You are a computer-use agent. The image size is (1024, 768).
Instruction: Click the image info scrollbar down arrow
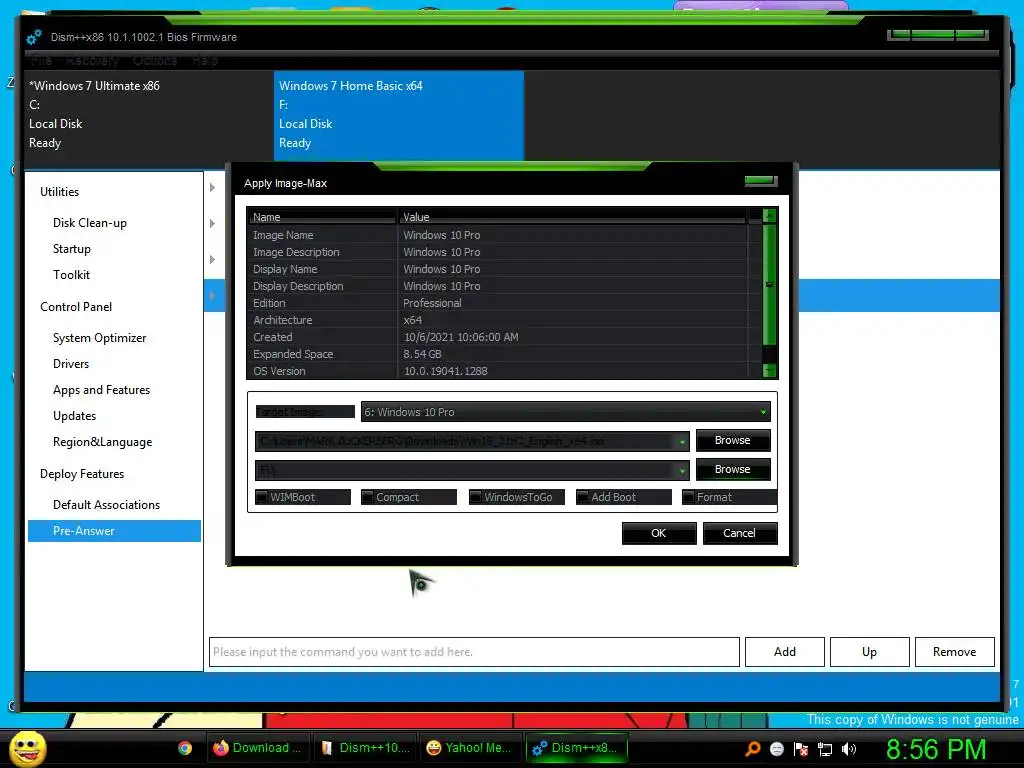click(769, 370)
